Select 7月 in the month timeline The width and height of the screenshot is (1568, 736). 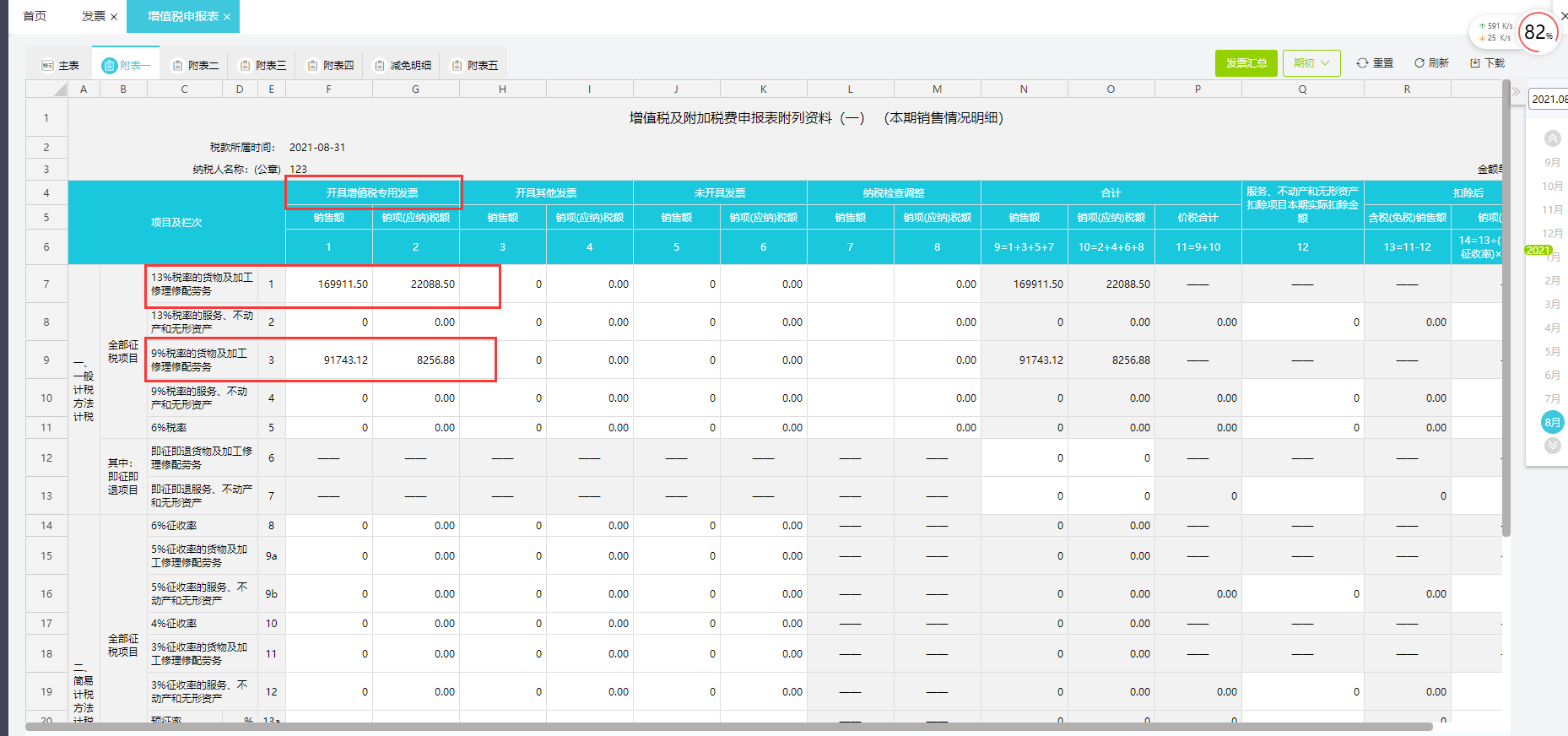(x=1552, y=398)
